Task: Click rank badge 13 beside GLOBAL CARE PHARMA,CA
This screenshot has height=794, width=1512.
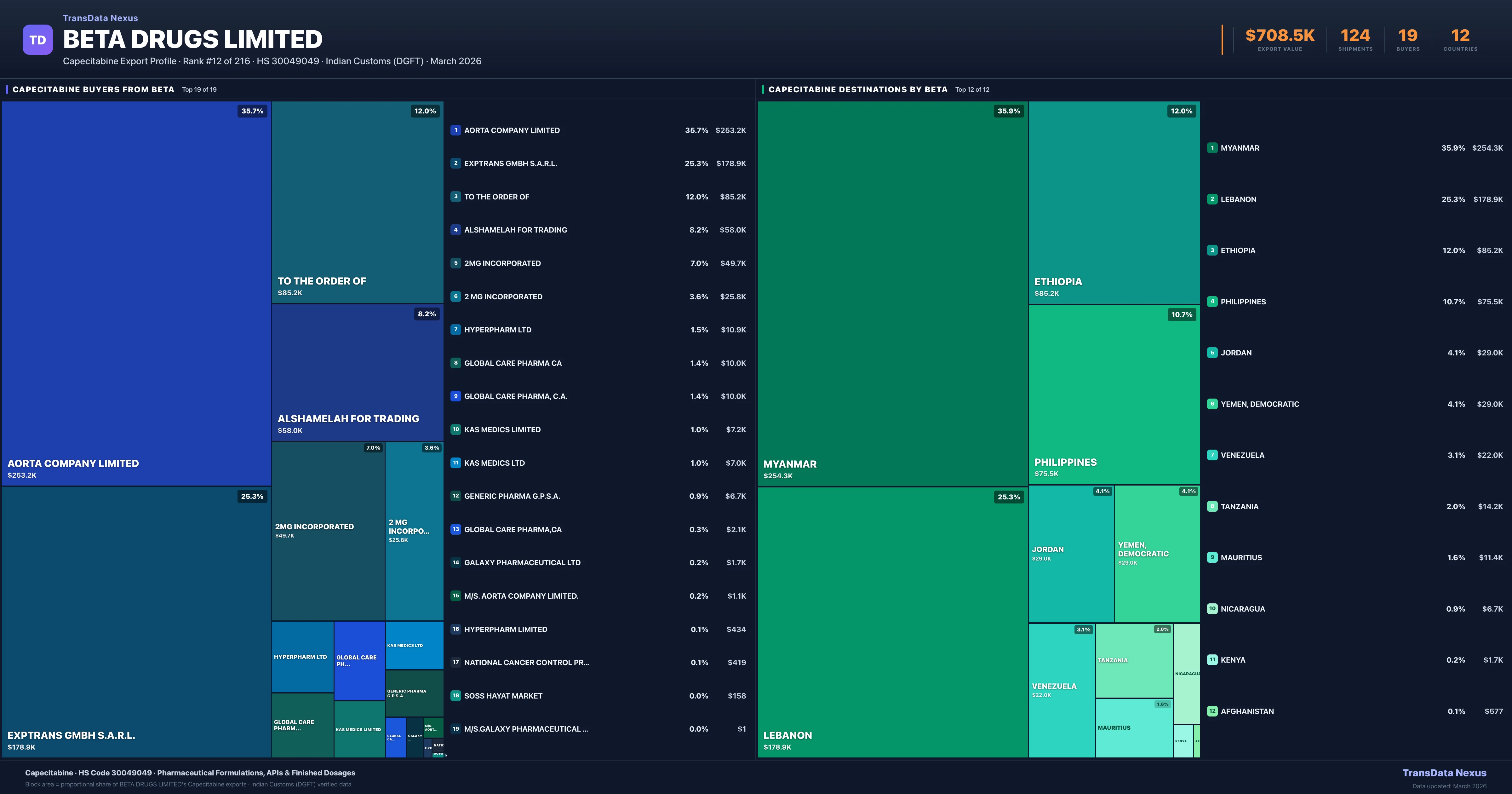Action: click(455, 530)
